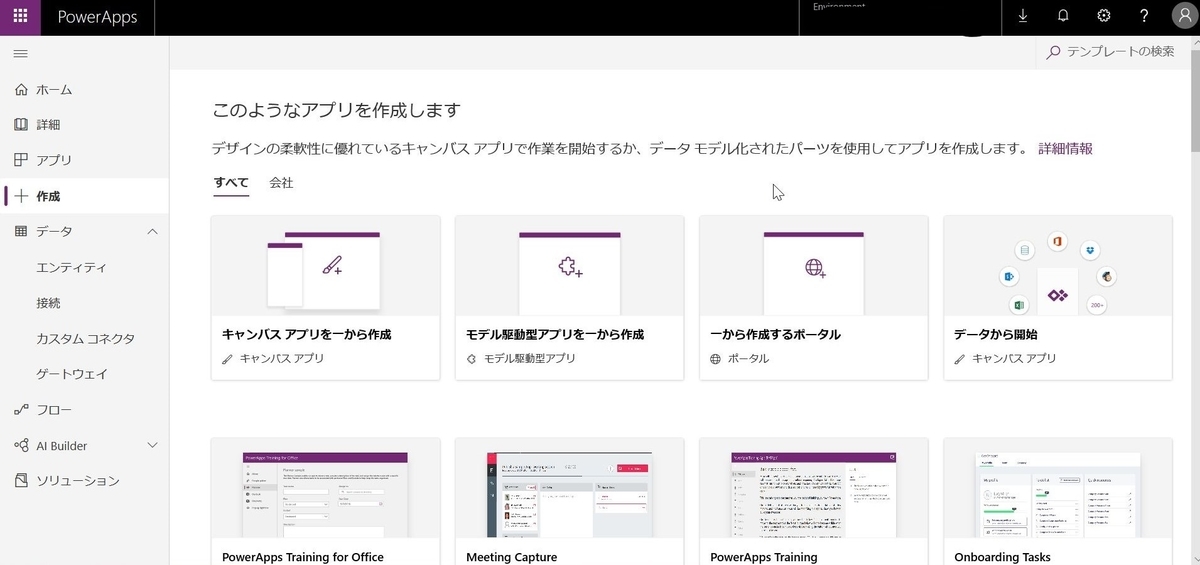Viewport: 1200px width, 565px height.
Task: Click the home icon beside ホーム
Action: point(21,90)
